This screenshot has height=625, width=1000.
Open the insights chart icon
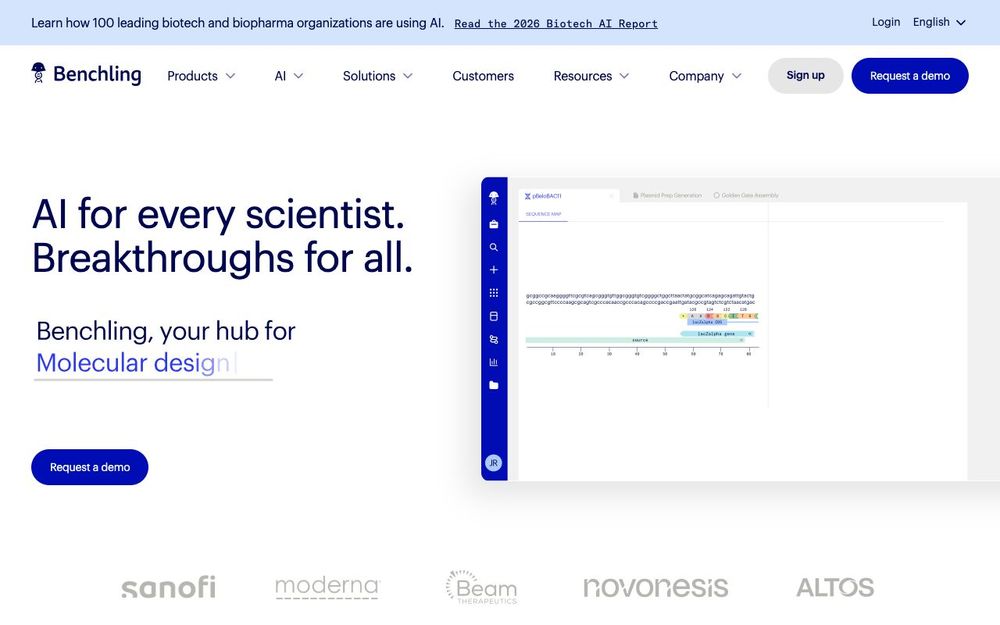coord(493,361)
